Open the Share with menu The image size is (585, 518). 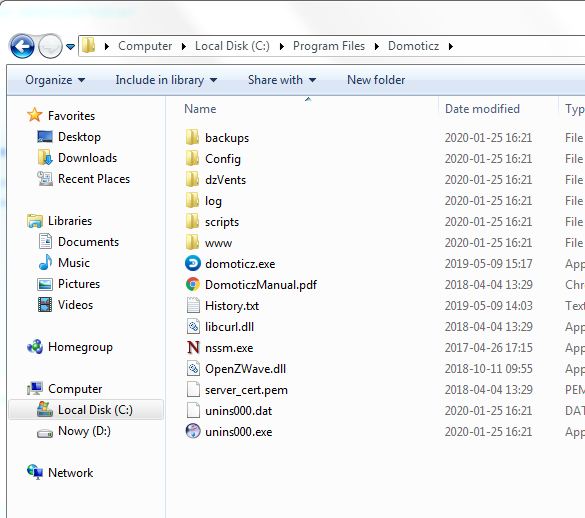click(282, 80)
